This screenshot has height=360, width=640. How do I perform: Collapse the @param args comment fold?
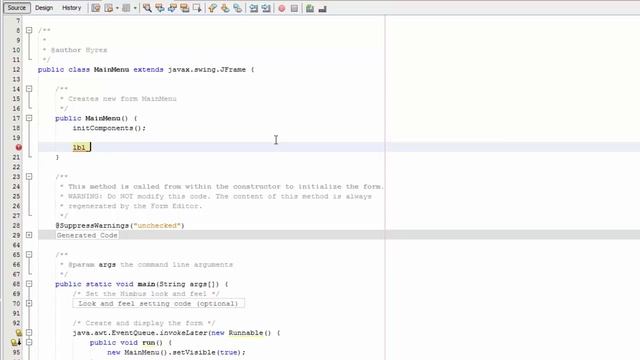tap(29, 254)
